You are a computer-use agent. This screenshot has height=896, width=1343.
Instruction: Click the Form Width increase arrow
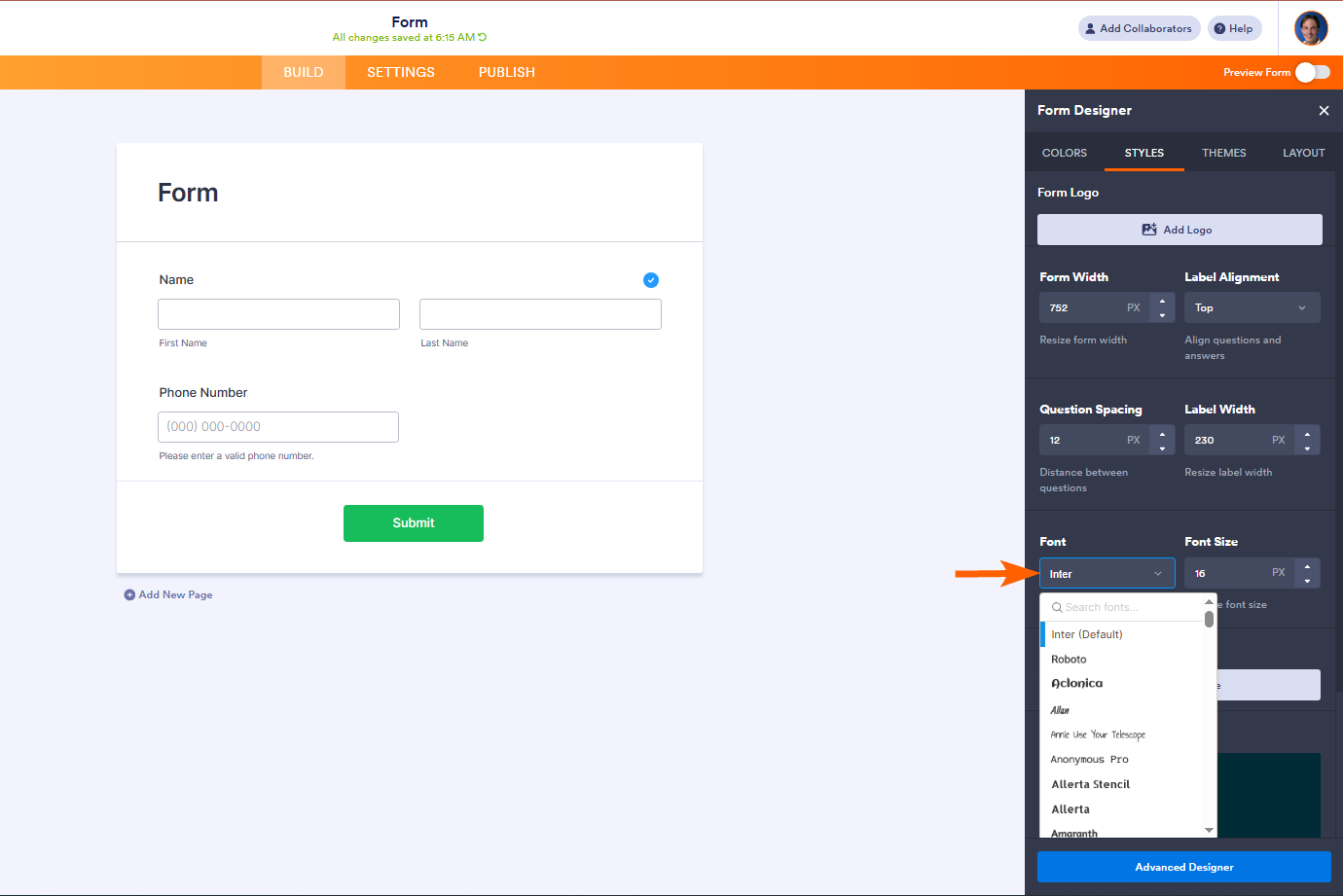(1162, 301)
